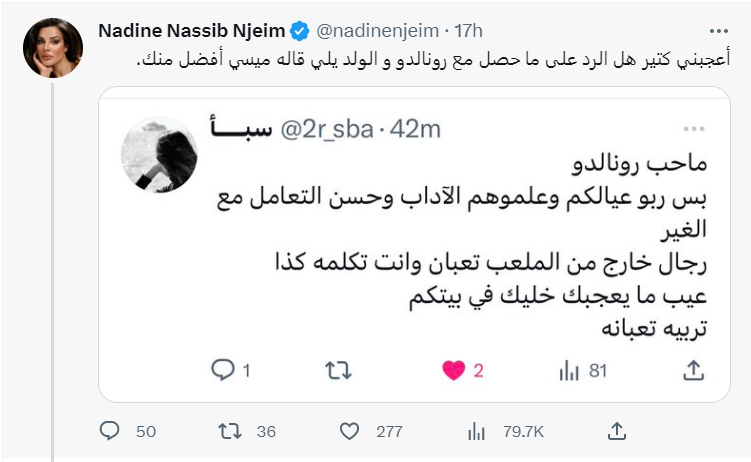This screenshot has height=462, width=751.
Task: Reply icon in quoted tweet
Action: click(222, 371)
